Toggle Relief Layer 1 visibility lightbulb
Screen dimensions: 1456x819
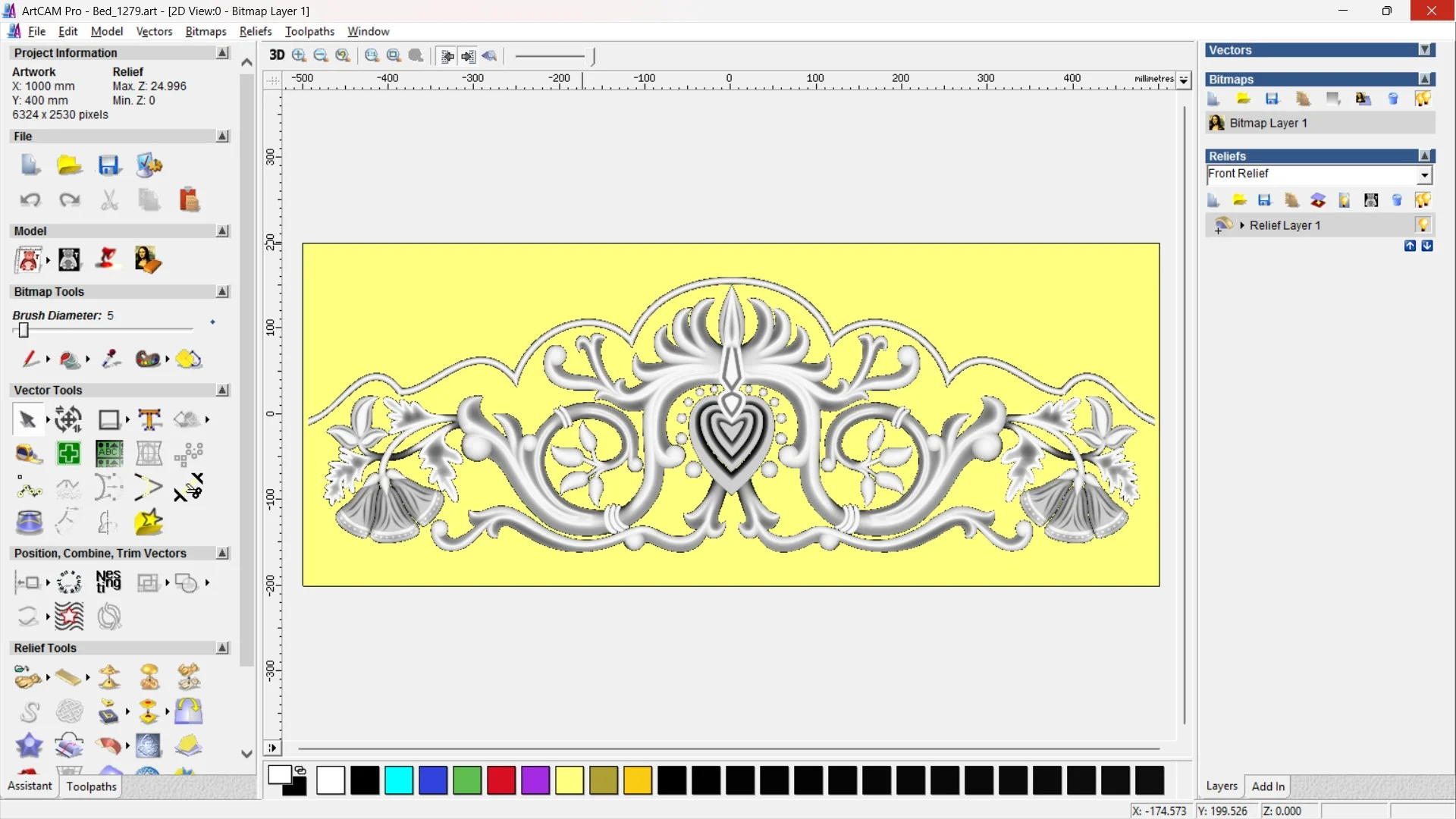1423,225
